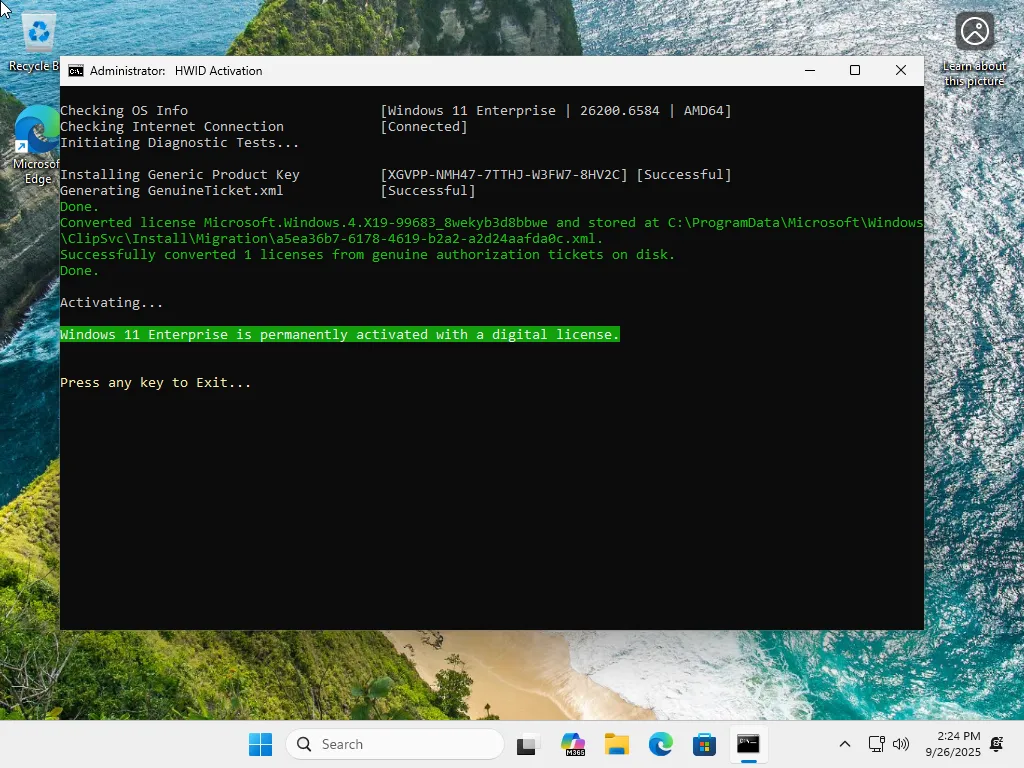The height and width of the screenshot is (768, 1024).
Task: Click 'Checking OS Info' text
Action: pyautogui.click(x=124, y=111)
